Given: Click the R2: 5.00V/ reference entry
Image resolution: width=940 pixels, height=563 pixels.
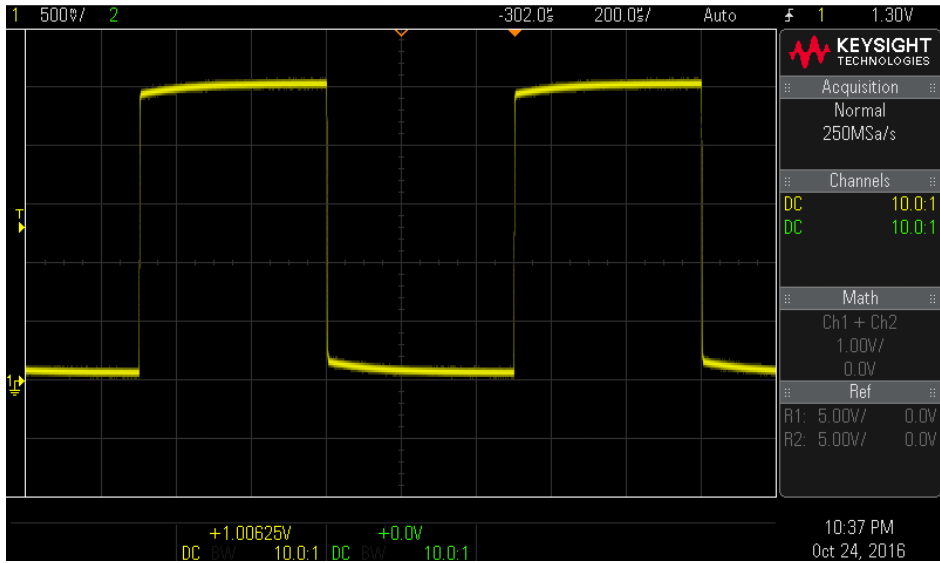Looking at the screenshot, I should (825, 439).
